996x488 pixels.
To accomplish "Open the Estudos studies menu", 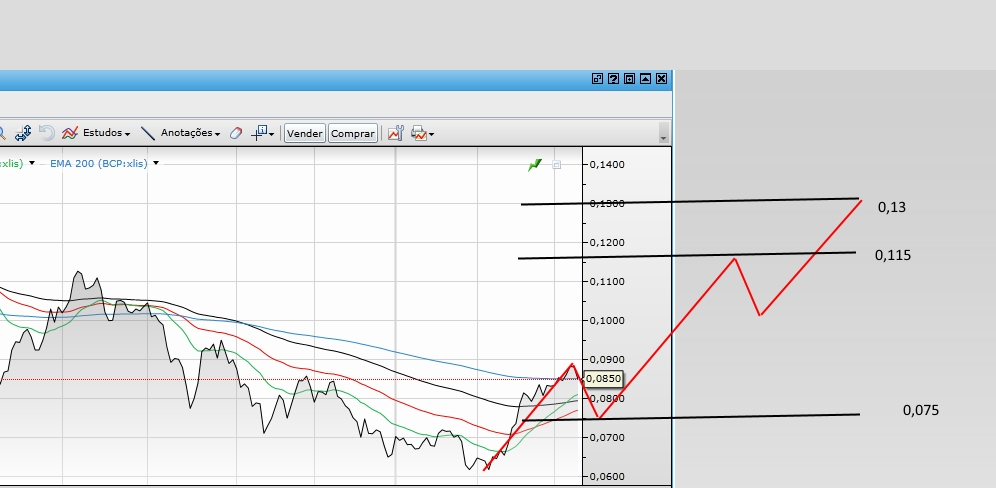I will (x=106, y=133).
